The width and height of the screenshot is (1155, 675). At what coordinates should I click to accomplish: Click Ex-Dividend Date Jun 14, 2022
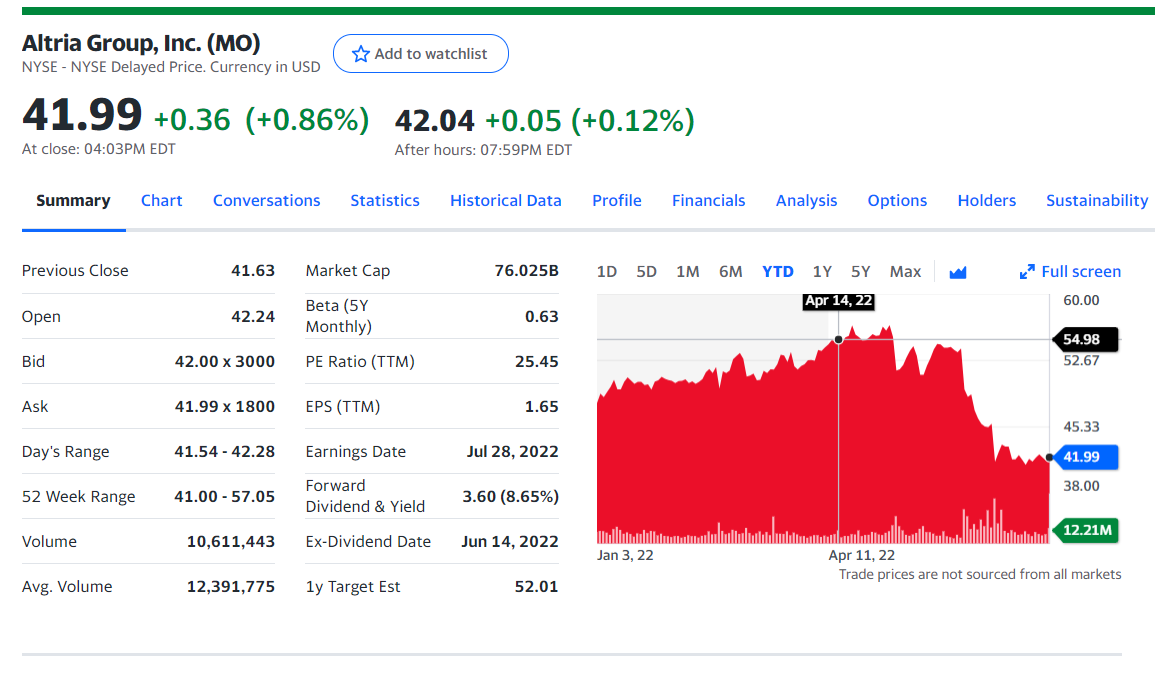click(510, 542)
